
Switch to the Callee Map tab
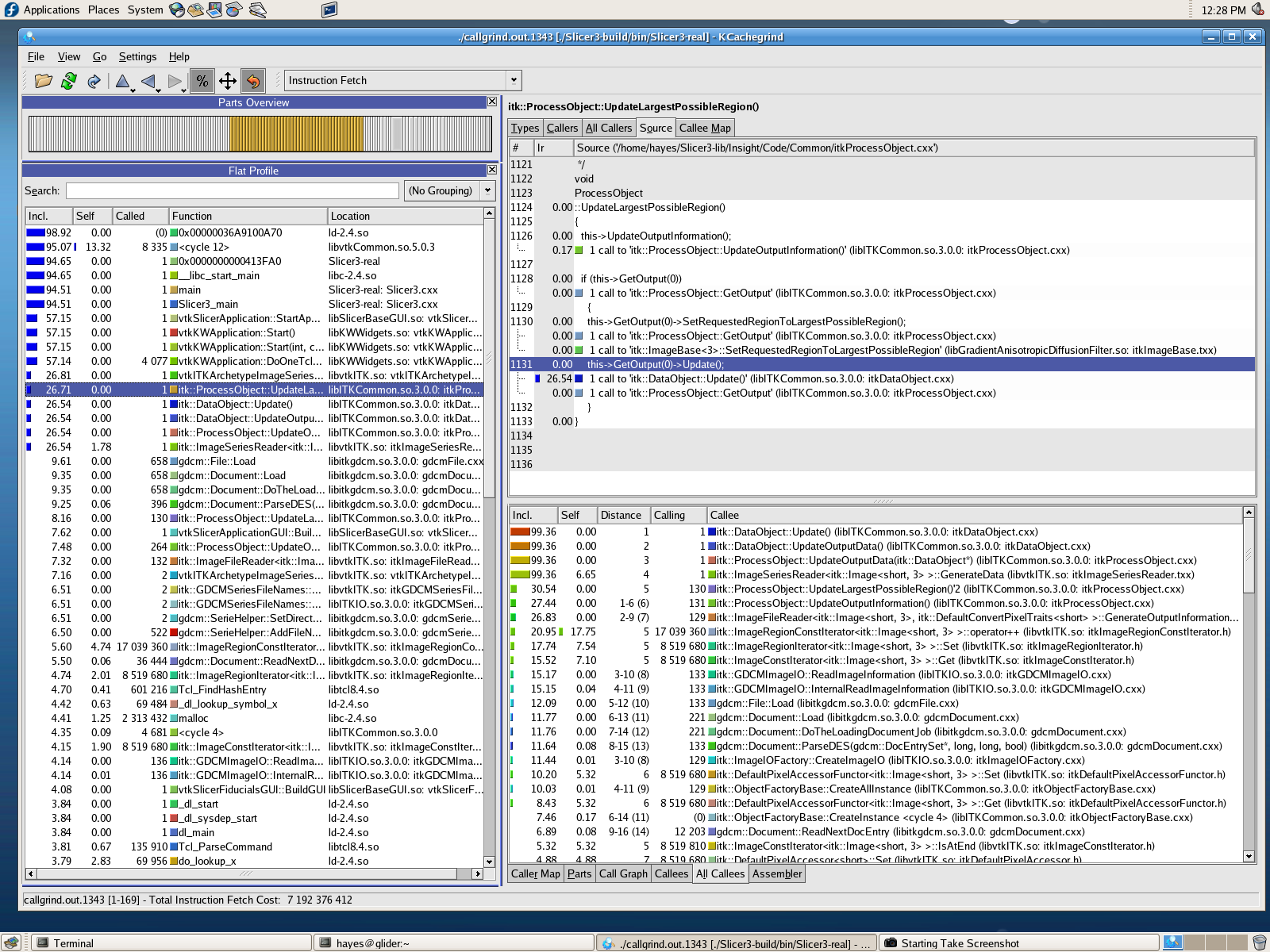coord(705,128)
